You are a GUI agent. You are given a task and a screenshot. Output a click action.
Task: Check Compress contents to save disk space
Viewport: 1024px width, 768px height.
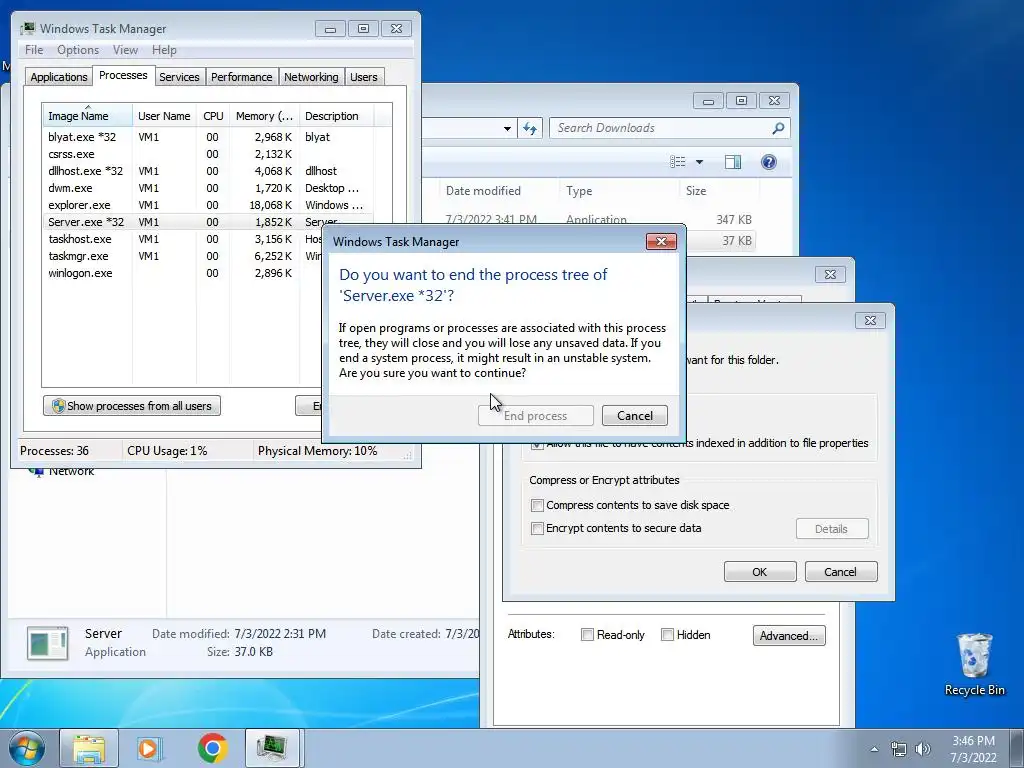coord(537,505)
